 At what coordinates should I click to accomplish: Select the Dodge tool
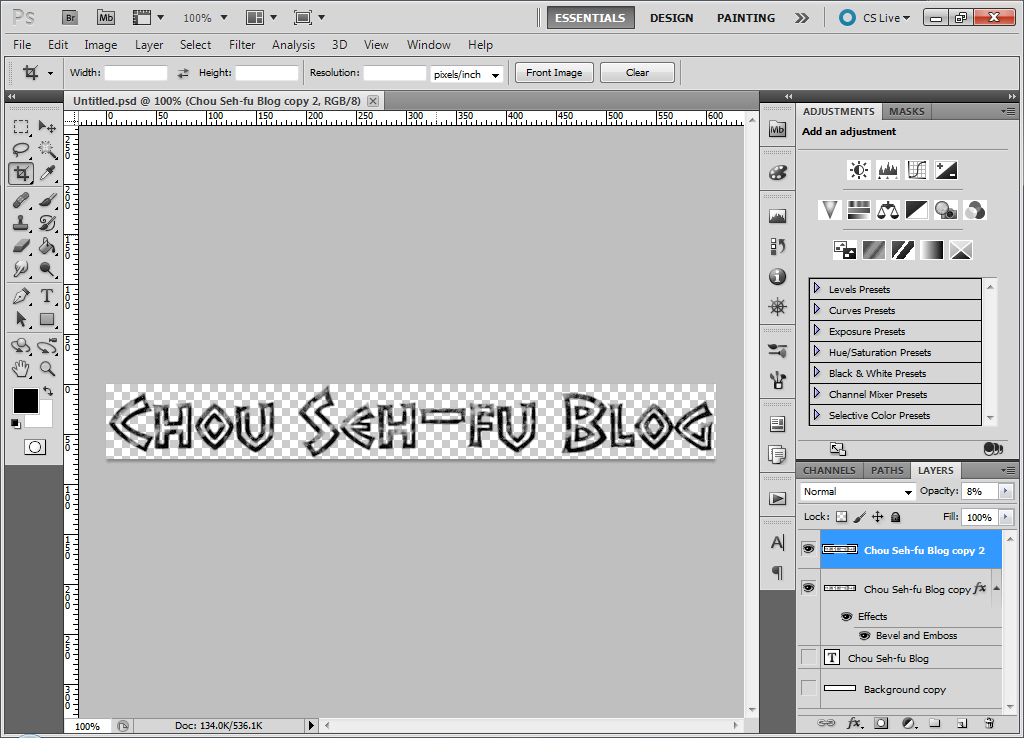47,269
